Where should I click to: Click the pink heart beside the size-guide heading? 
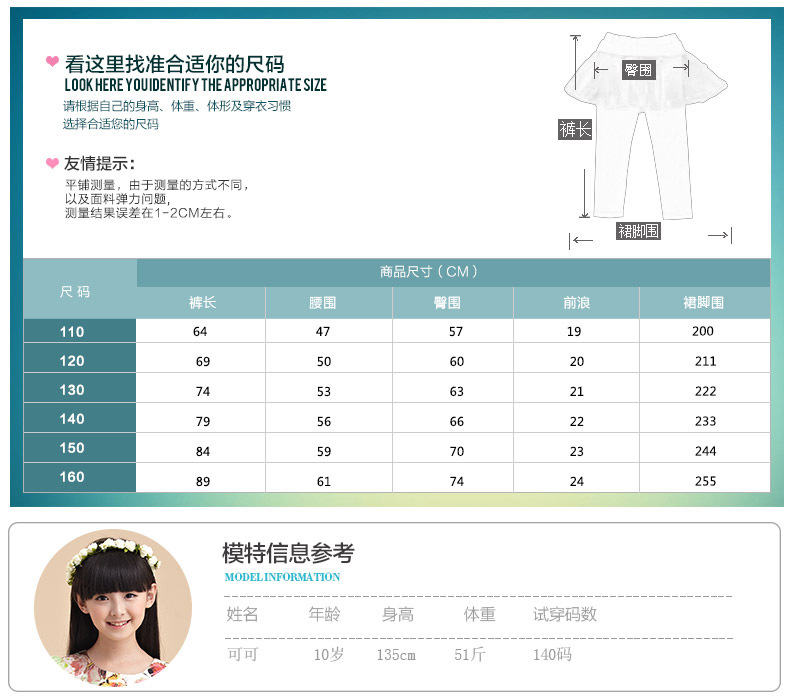tap(52, 62)
